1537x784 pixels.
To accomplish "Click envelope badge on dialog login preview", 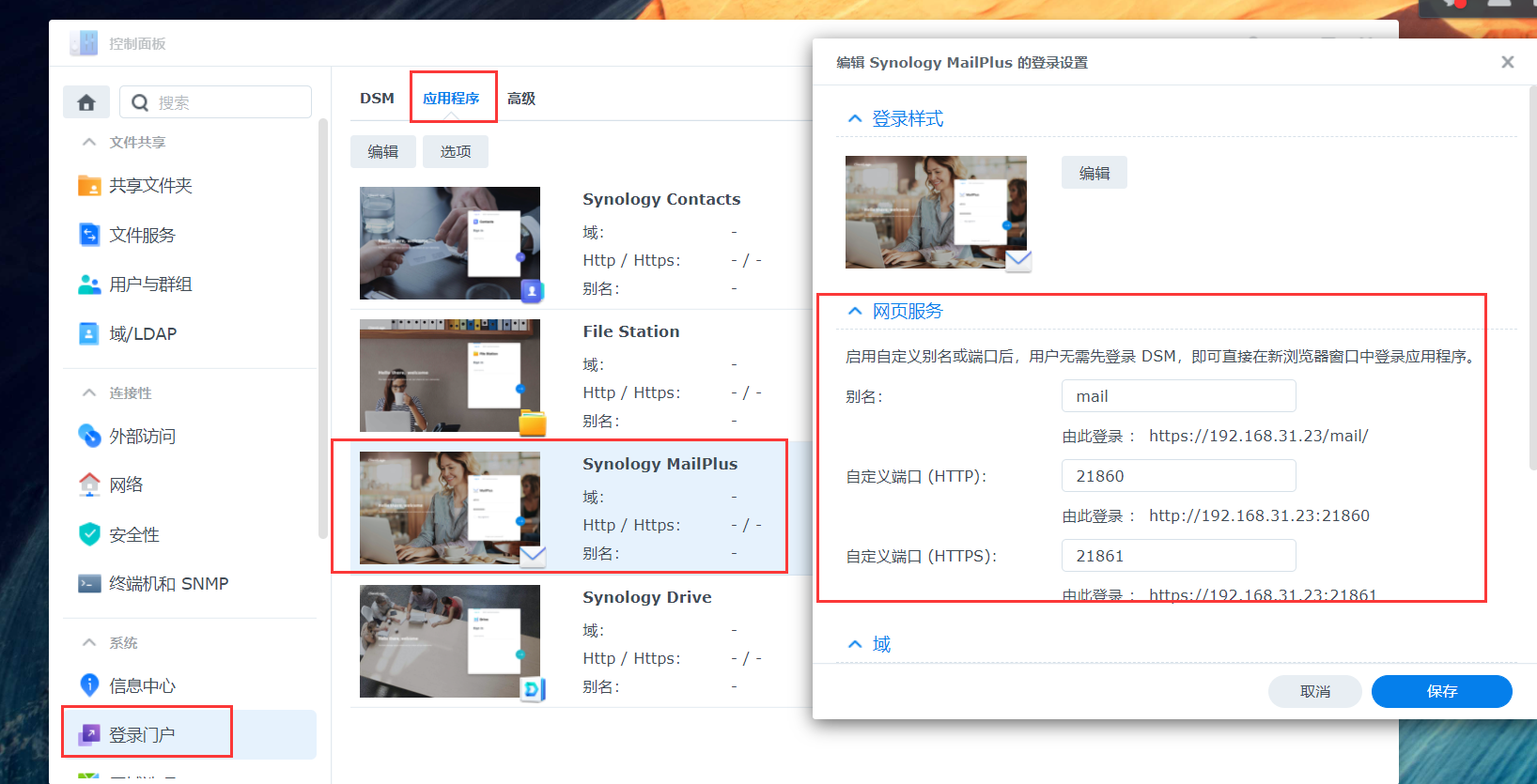I will [1018, 261].
